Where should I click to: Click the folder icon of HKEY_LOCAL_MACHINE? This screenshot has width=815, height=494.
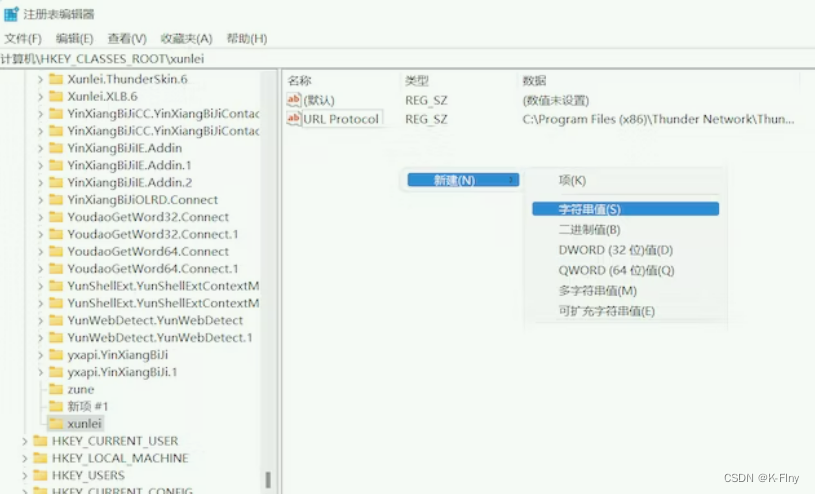[40, 458]
